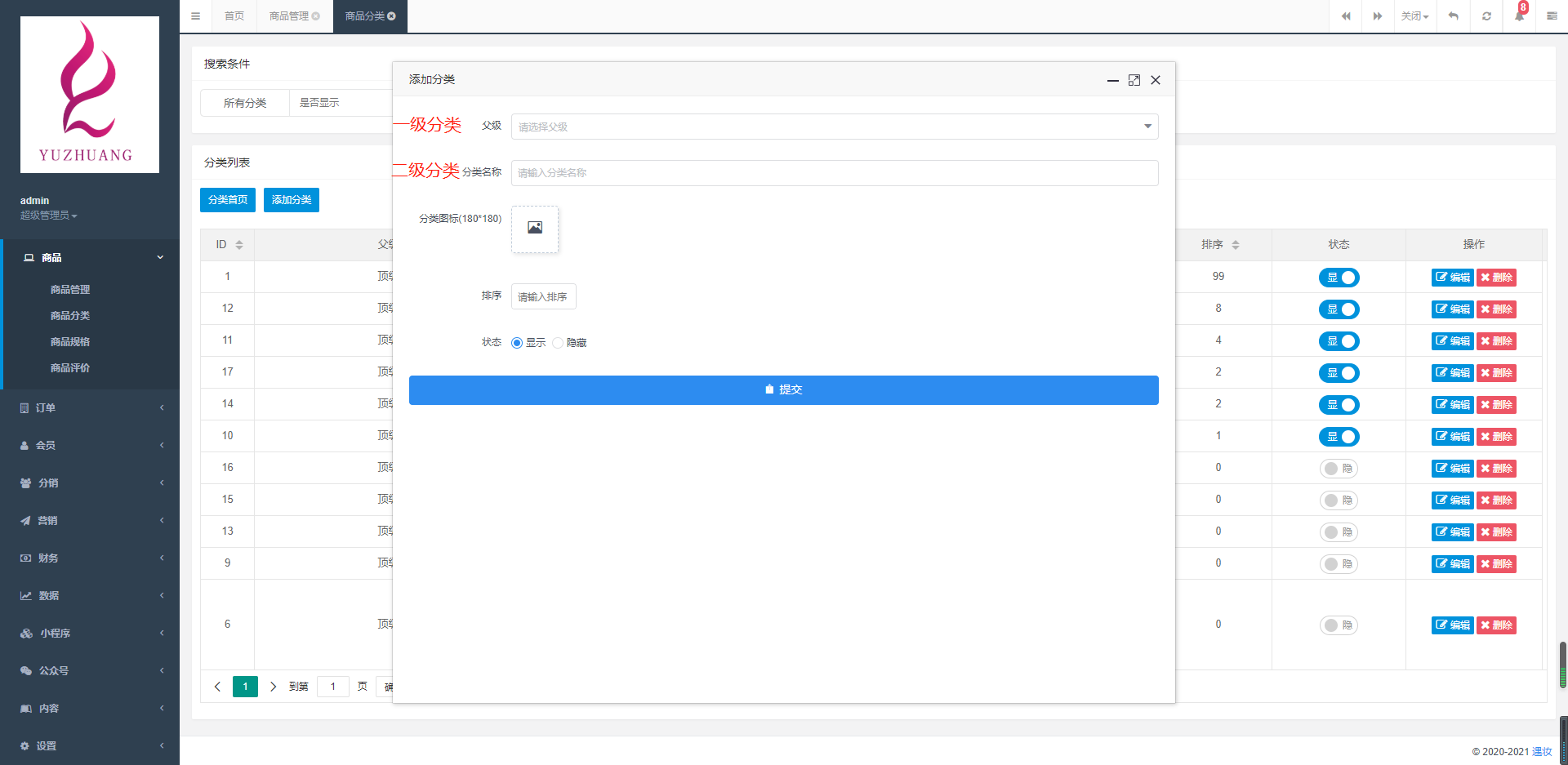Select current page 1 in pagination

coord(245,687)
